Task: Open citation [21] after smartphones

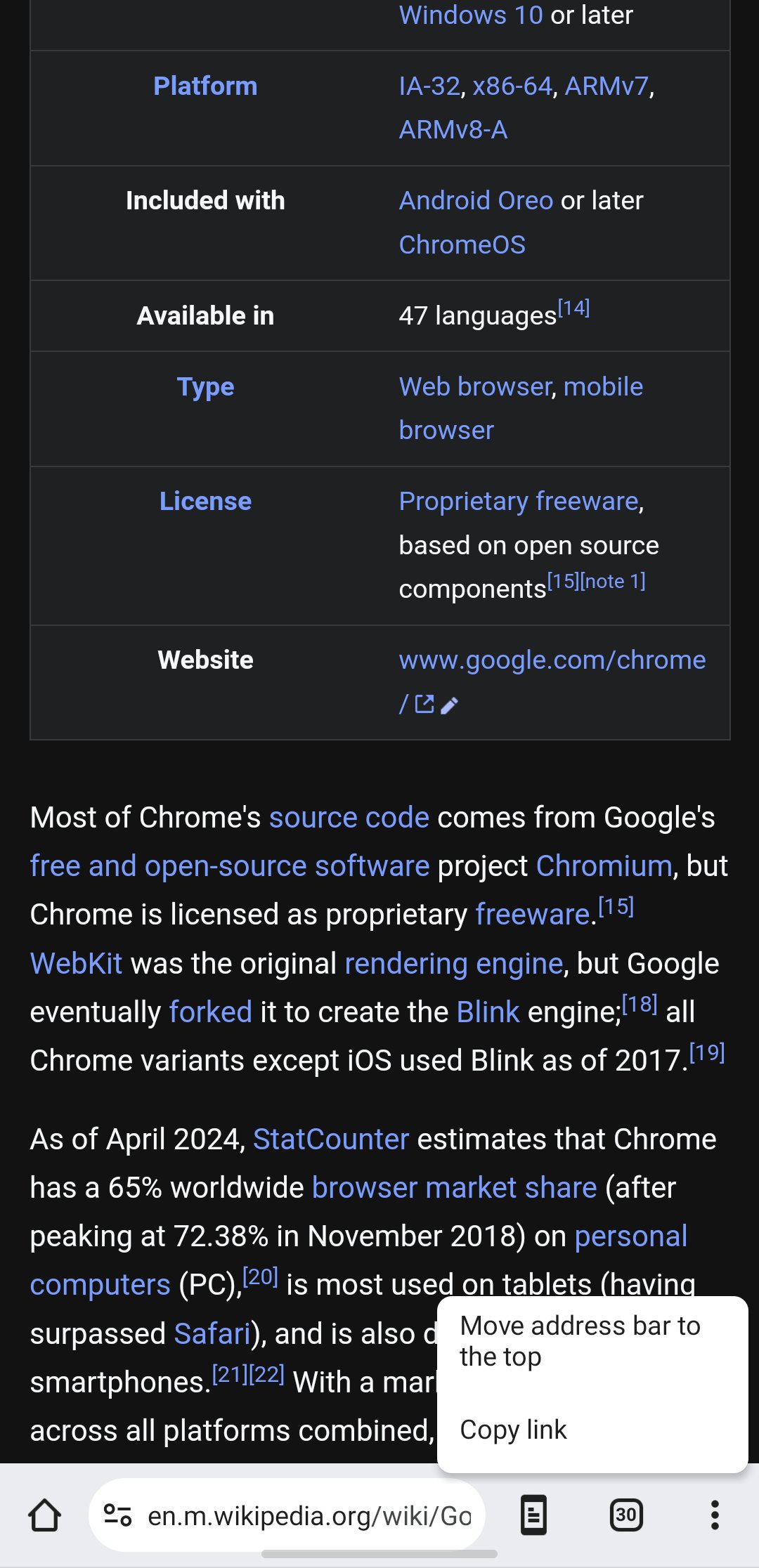Action: pyautogui.click(x=230, y=1374)
